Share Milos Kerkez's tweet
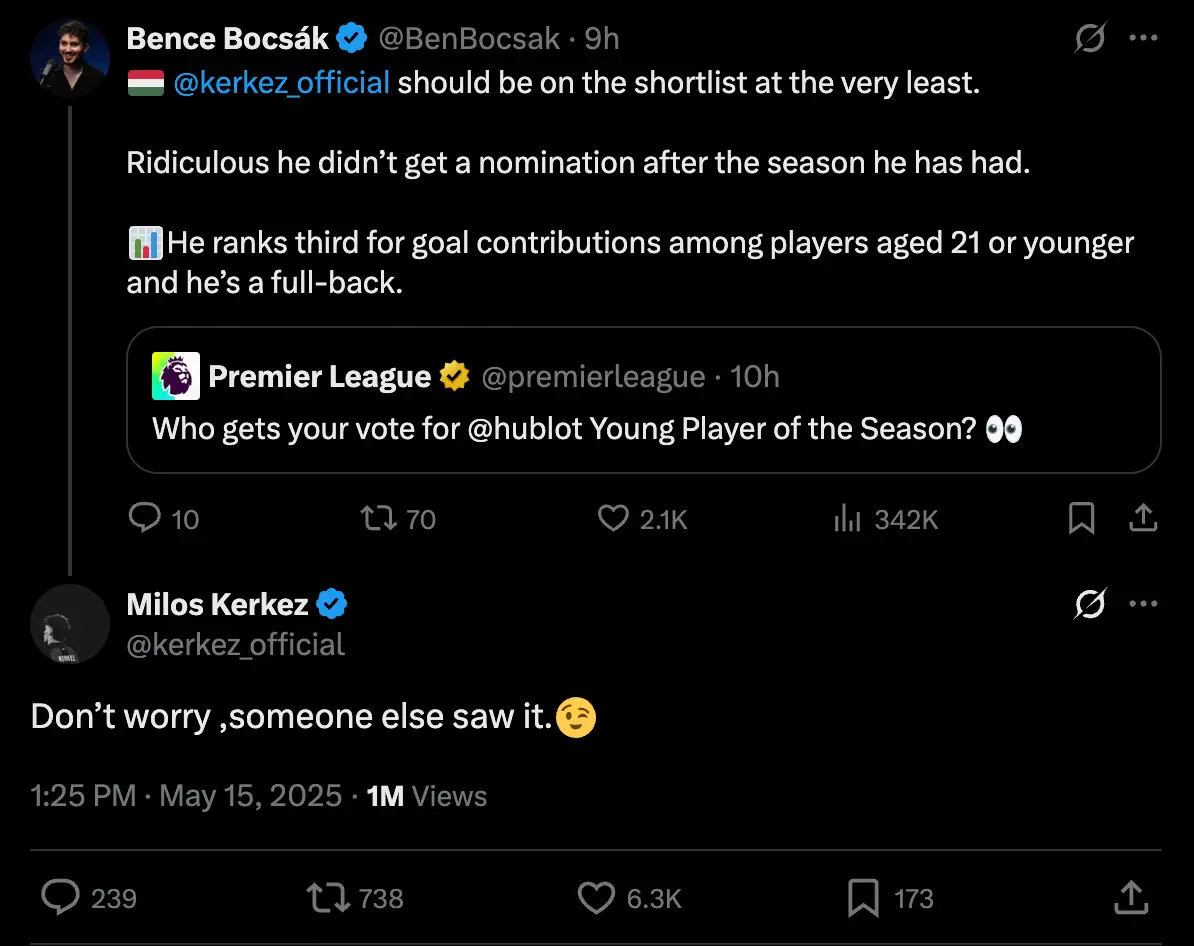Viewport: 1194px width, 946px height. point(1129,897)
